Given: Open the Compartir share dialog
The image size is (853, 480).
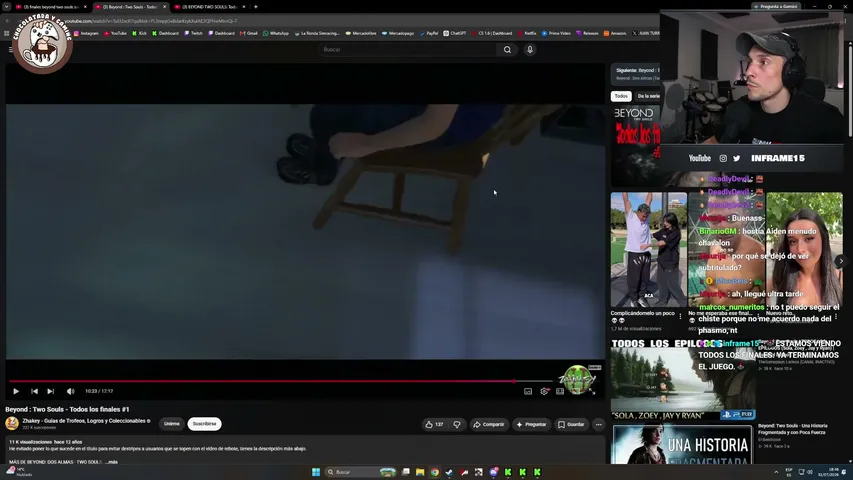Looking at the screenshot, I should (x=489, y=424).
